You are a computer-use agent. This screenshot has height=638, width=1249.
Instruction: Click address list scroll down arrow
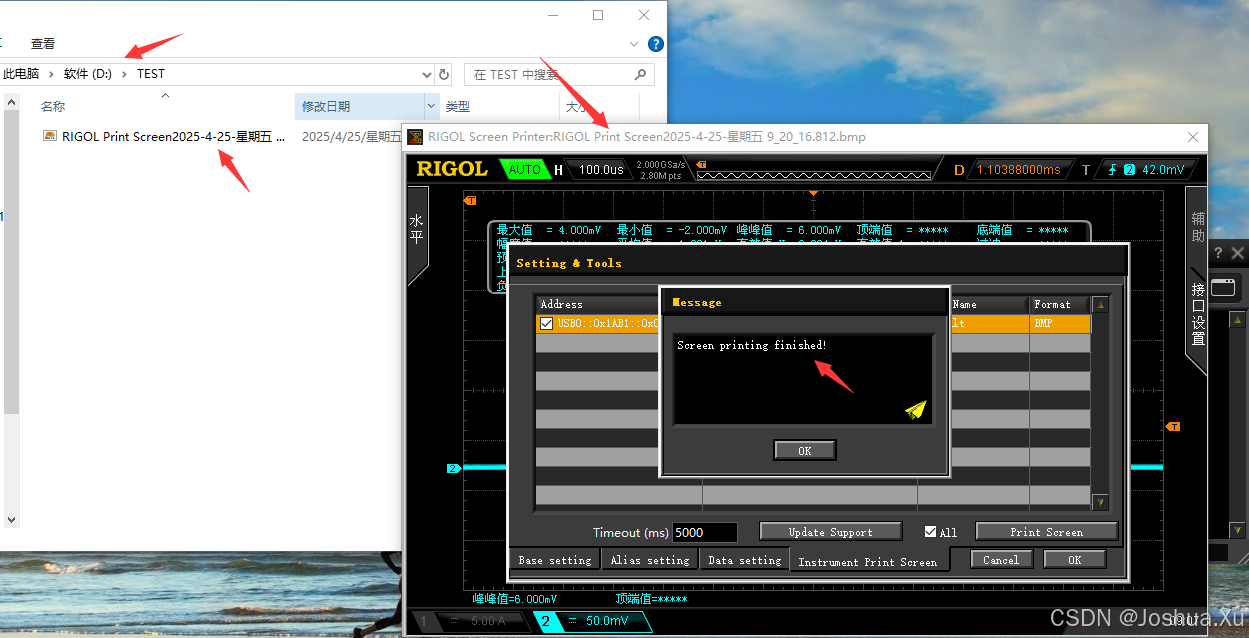(x=1100, y=502)
